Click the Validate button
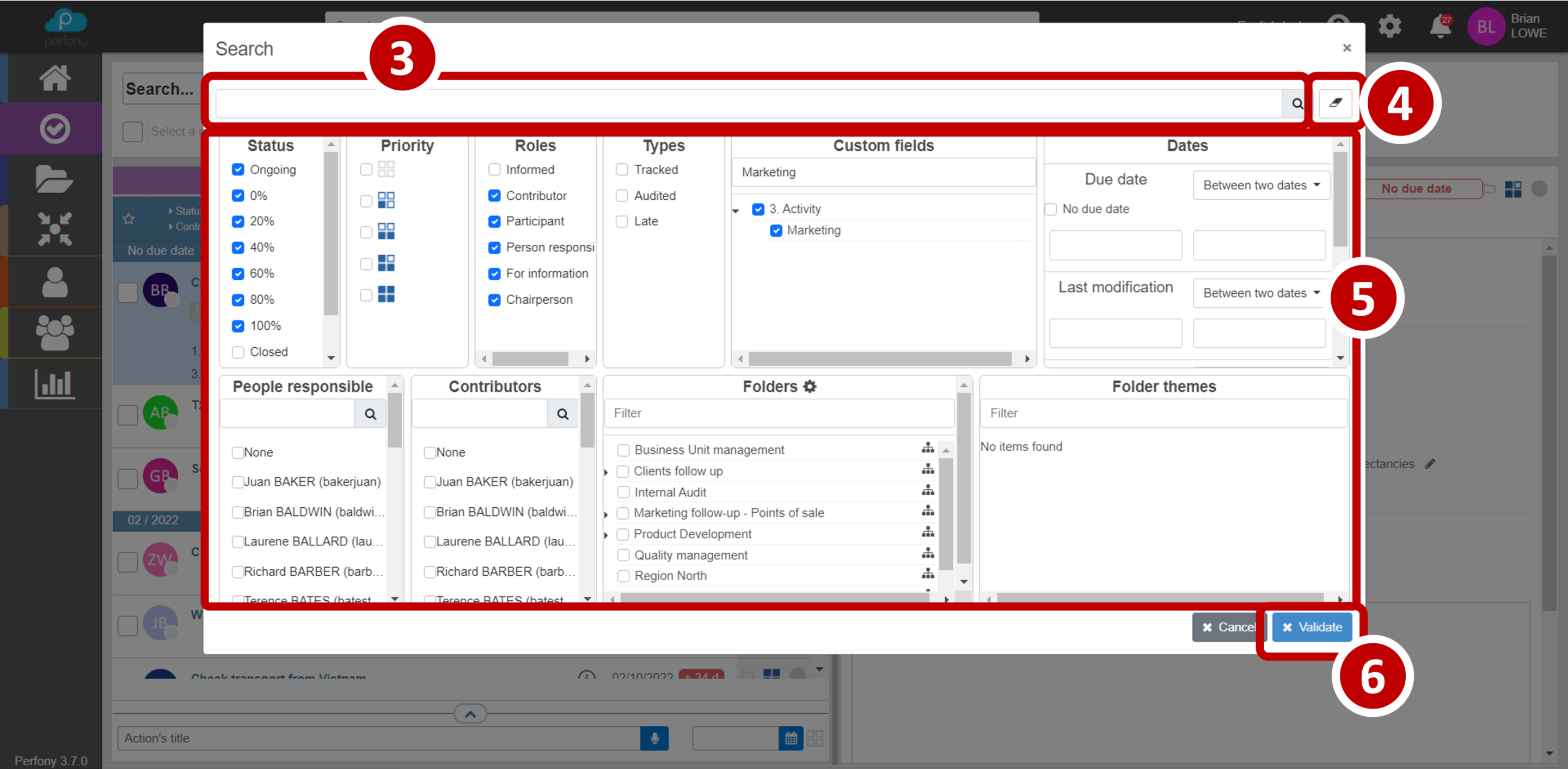Screen dimensions: 1568x769 [1312, 626]
